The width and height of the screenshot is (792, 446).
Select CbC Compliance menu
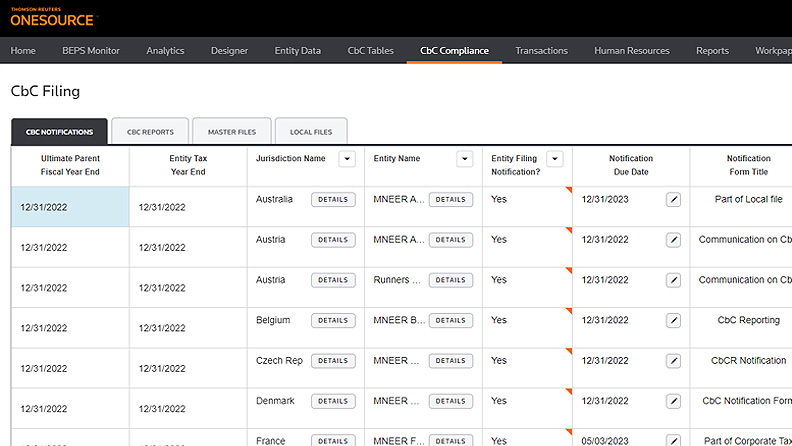(454, 51)
